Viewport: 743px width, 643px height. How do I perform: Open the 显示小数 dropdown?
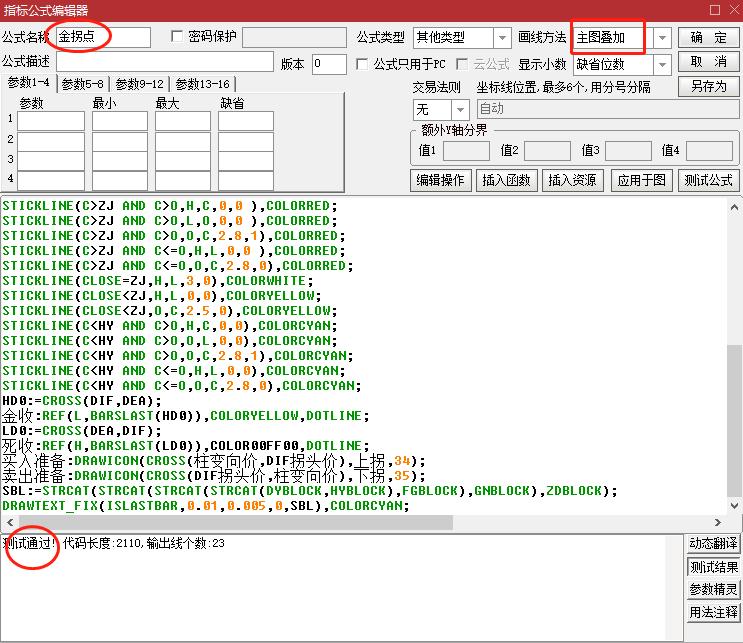[x=662, y=64]
